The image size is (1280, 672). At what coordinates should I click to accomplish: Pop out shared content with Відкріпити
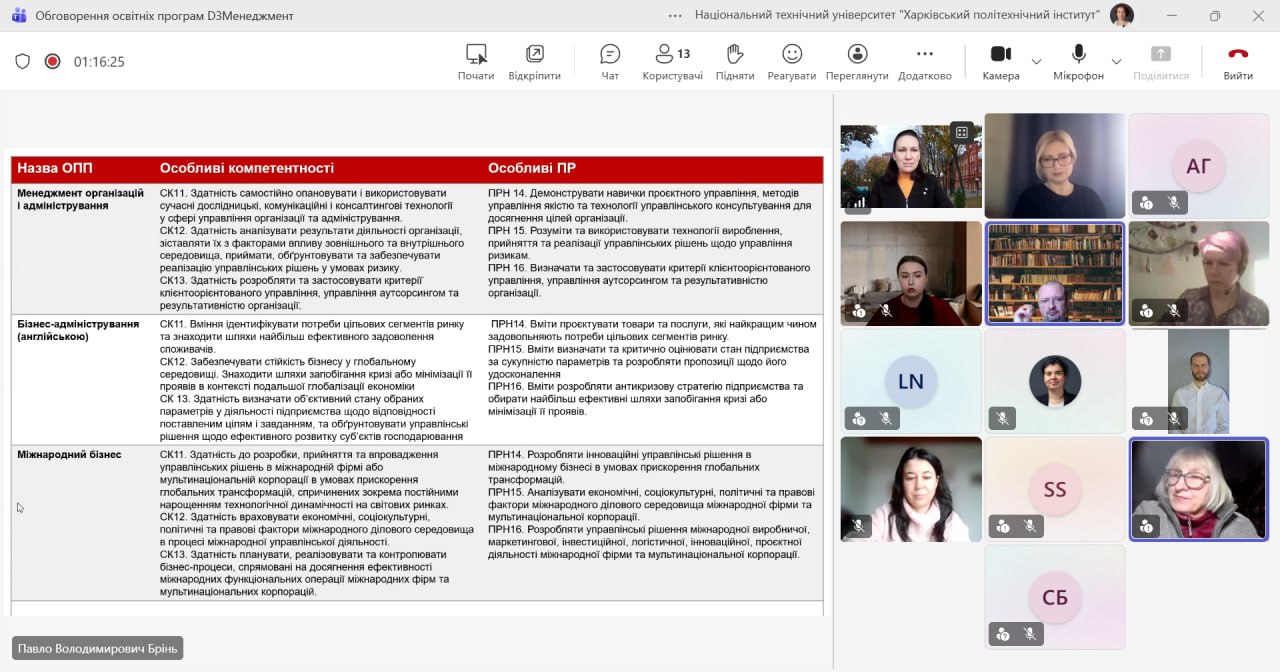tap(534, 61)
